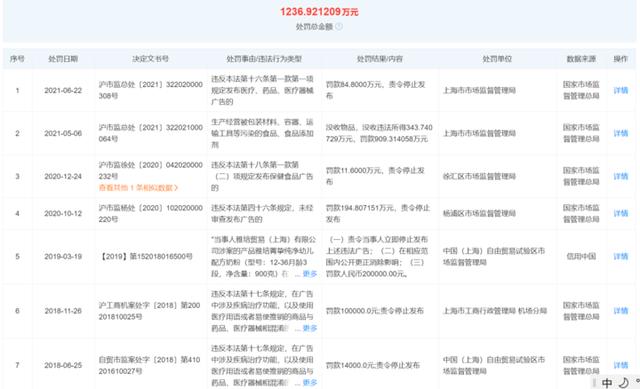Click the date cell 2018-11-26
The height and width of the screenshot is (389, 640).
click(63, 311)
